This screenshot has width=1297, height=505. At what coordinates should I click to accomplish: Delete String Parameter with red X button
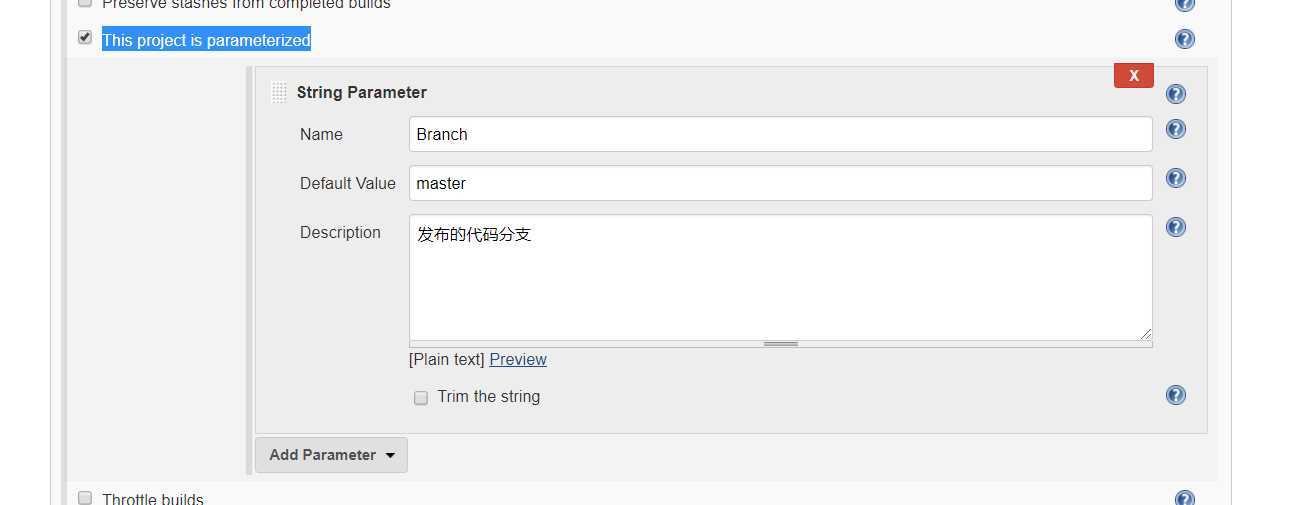(1134, 76)
